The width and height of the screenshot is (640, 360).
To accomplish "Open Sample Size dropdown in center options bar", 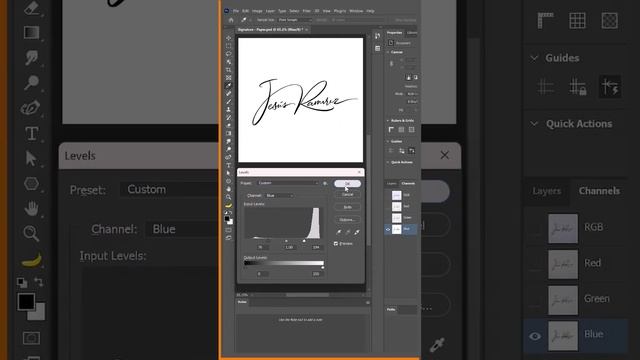I will click(295, 20).
